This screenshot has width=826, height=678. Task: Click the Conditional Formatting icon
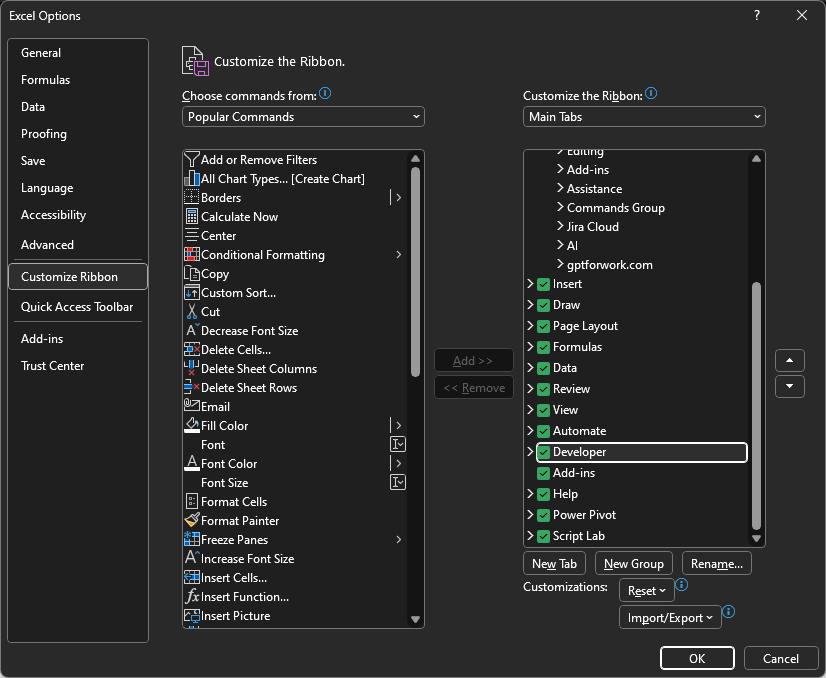point(192,255)
